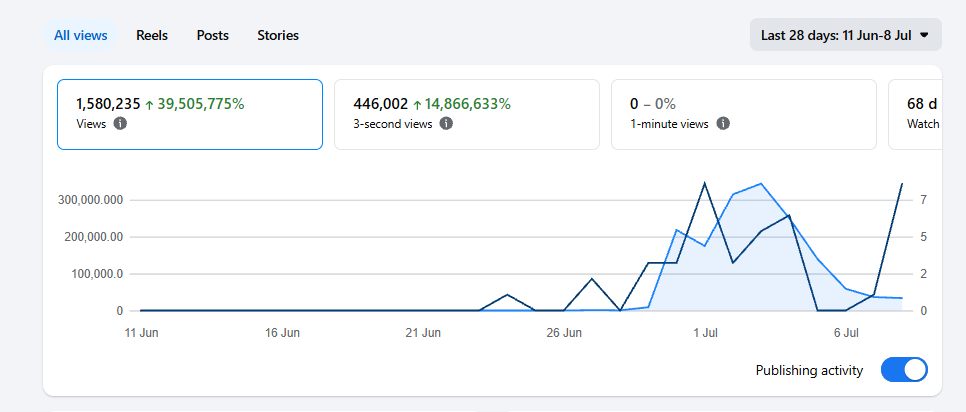The width and height of the screenshot is (966, 412).
Task: Choose the 1-minute views metric card
Action: coord(744,115)
